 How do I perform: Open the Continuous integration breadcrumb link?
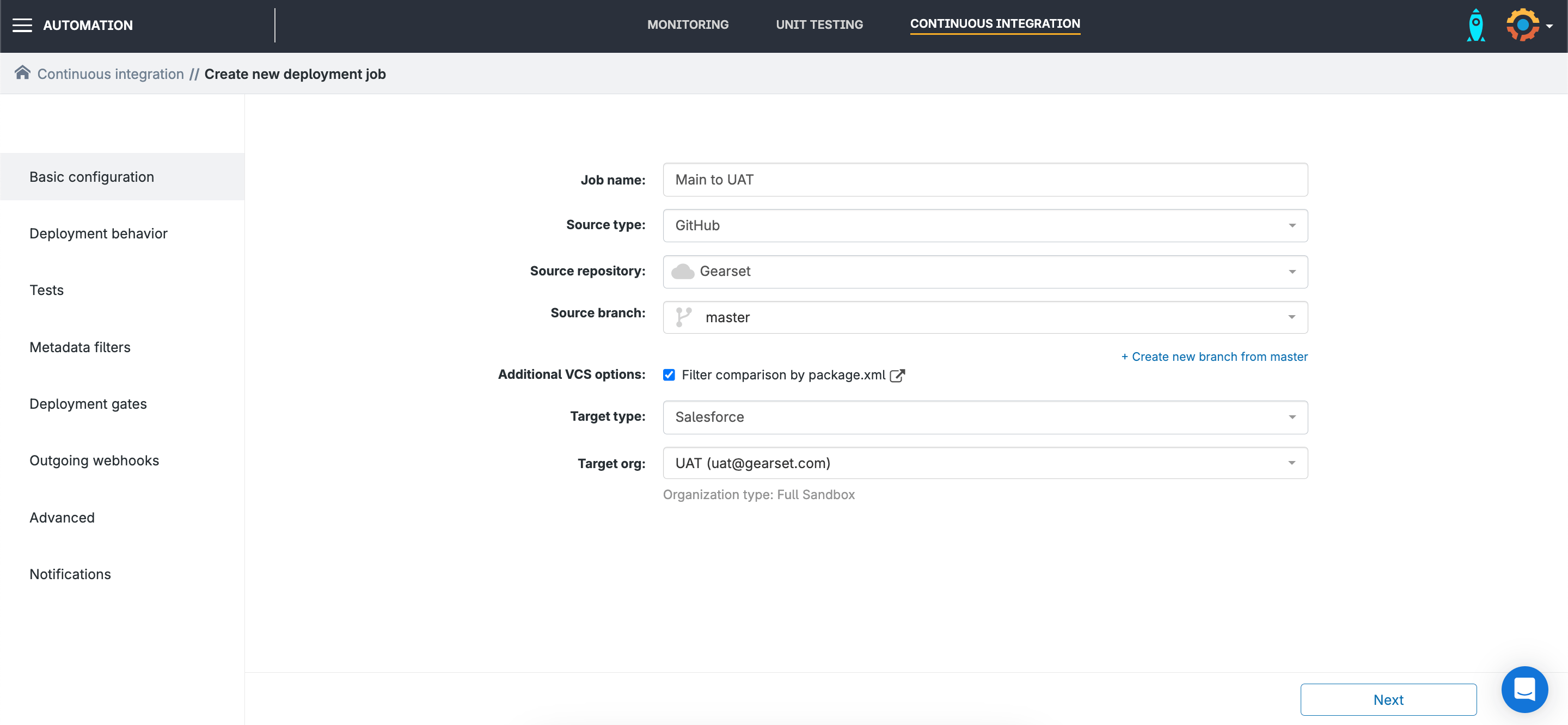(x=110, y=74)
